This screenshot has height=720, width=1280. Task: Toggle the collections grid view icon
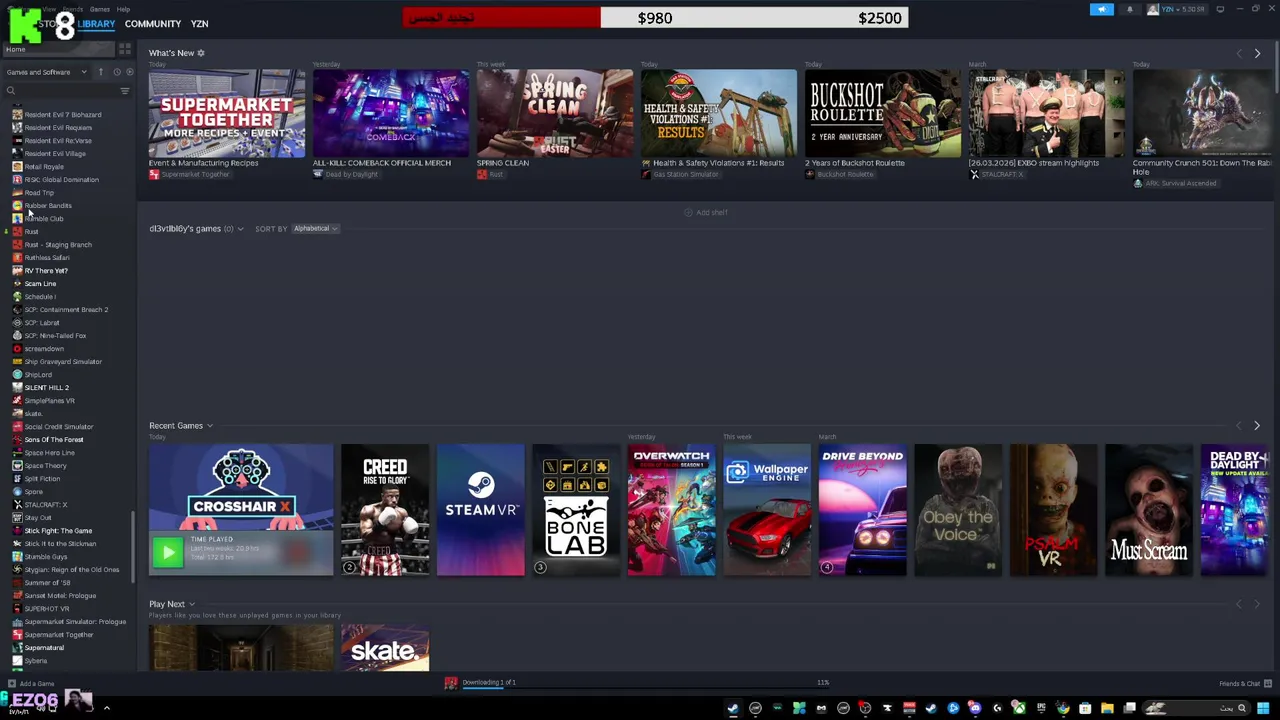(125, 49)
